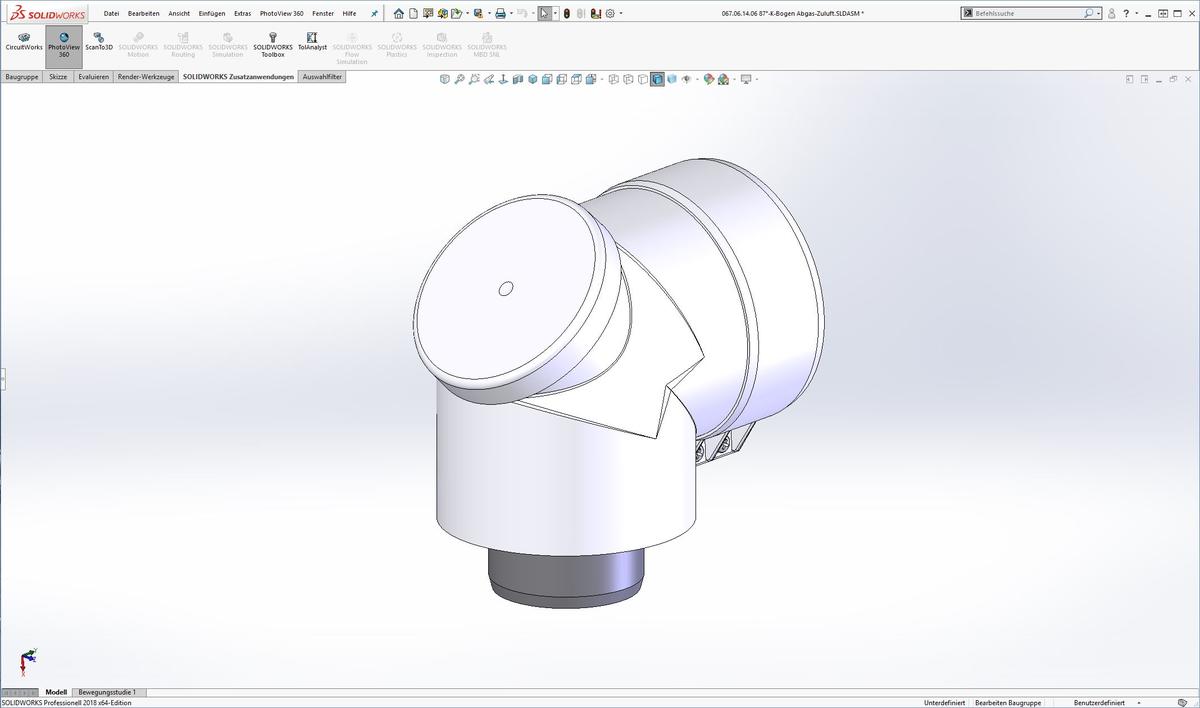Screen dimensions: 1200x708
Task: Click the Home icon in the top toolbar
Action: 399,13
